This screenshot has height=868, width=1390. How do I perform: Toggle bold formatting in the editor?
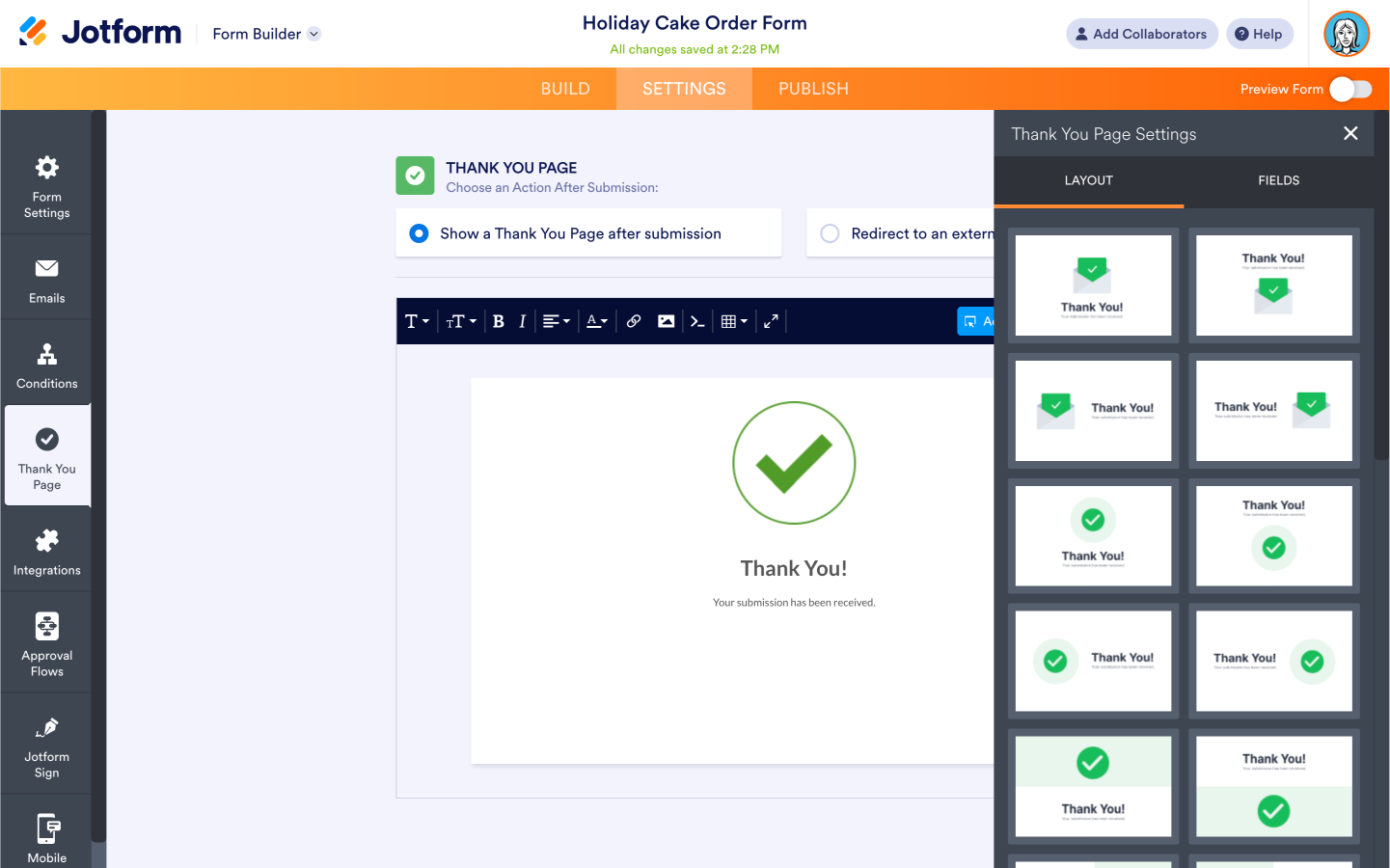point(499,321)
